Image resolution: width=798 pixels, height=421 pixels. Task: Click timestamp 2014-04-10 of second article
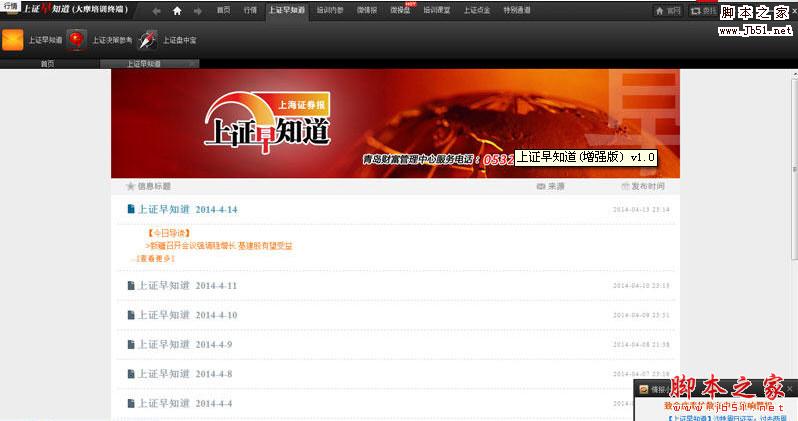coord(641,286)
